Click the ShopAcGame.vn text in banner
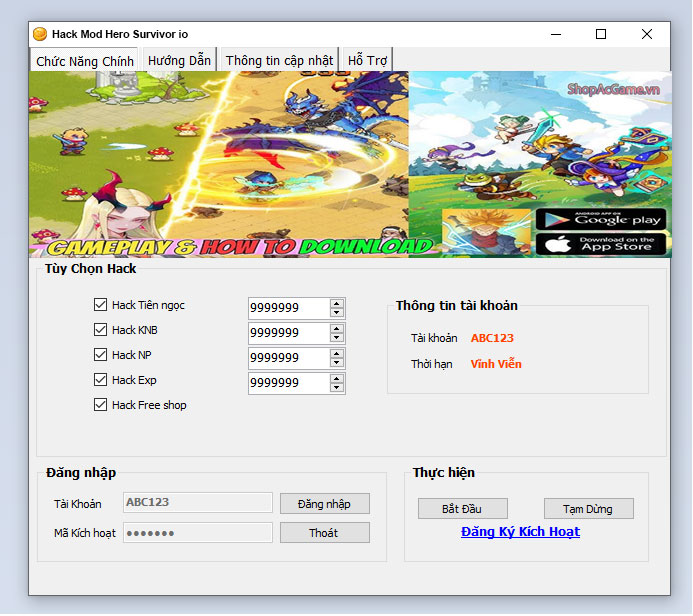Viewport: 693px width, 616px height. click(x=613, y=90)
